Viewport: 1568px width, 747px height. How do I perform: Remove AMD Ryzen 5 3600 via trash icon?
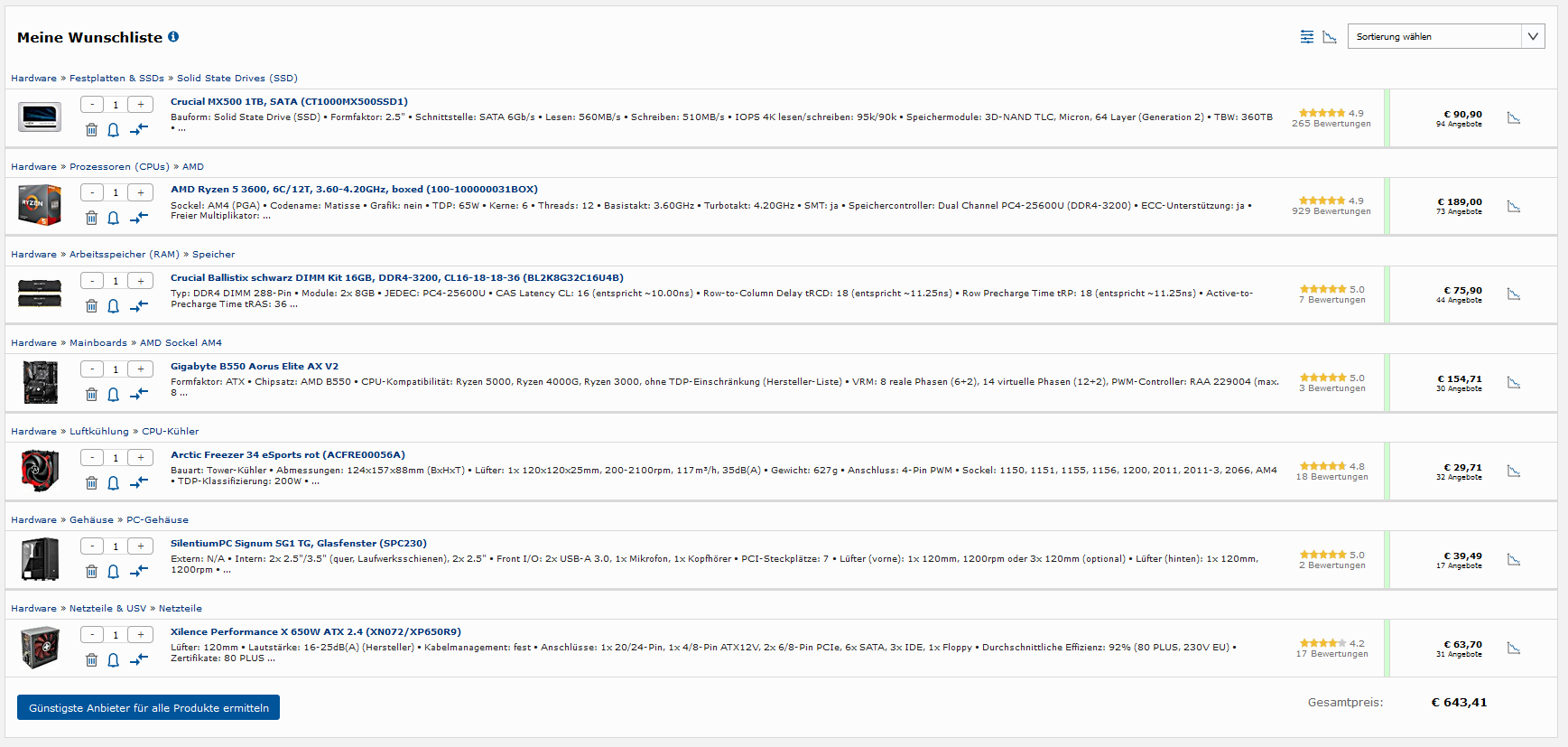pos(91,218)
